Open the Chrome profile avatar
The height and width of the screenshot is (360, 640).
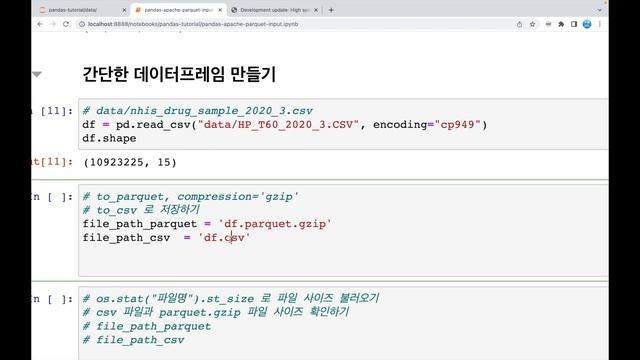pos(587,24)
